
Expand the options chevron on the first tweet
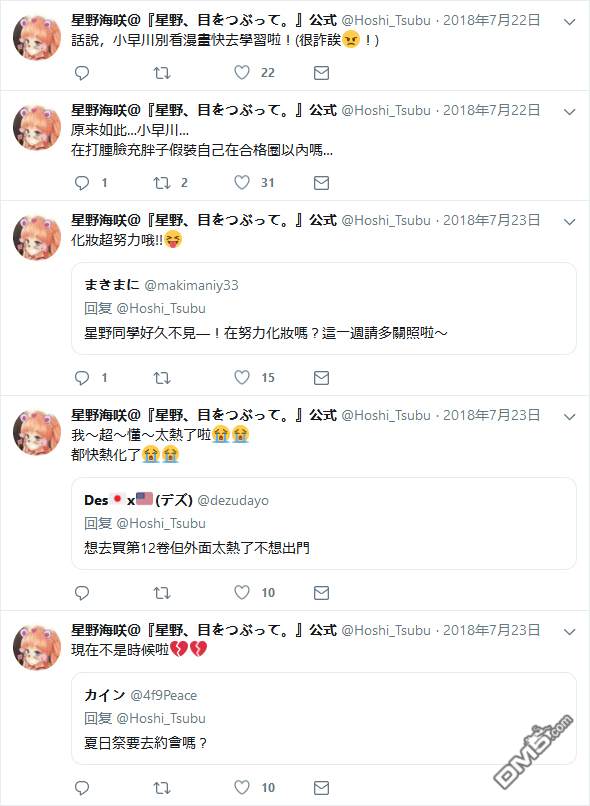pos(569,22)
